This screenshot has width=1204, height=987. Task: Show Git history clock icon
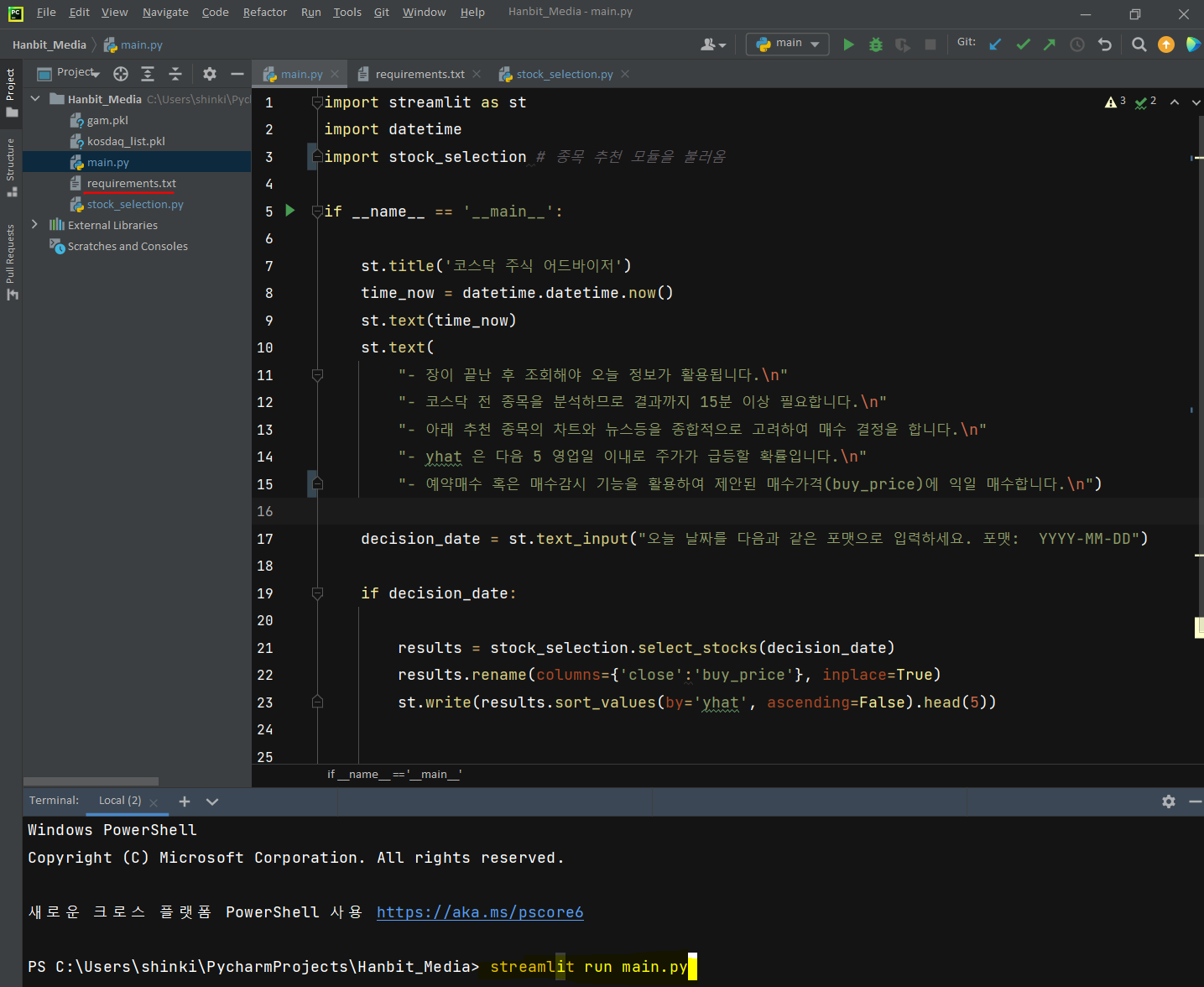1077,44
